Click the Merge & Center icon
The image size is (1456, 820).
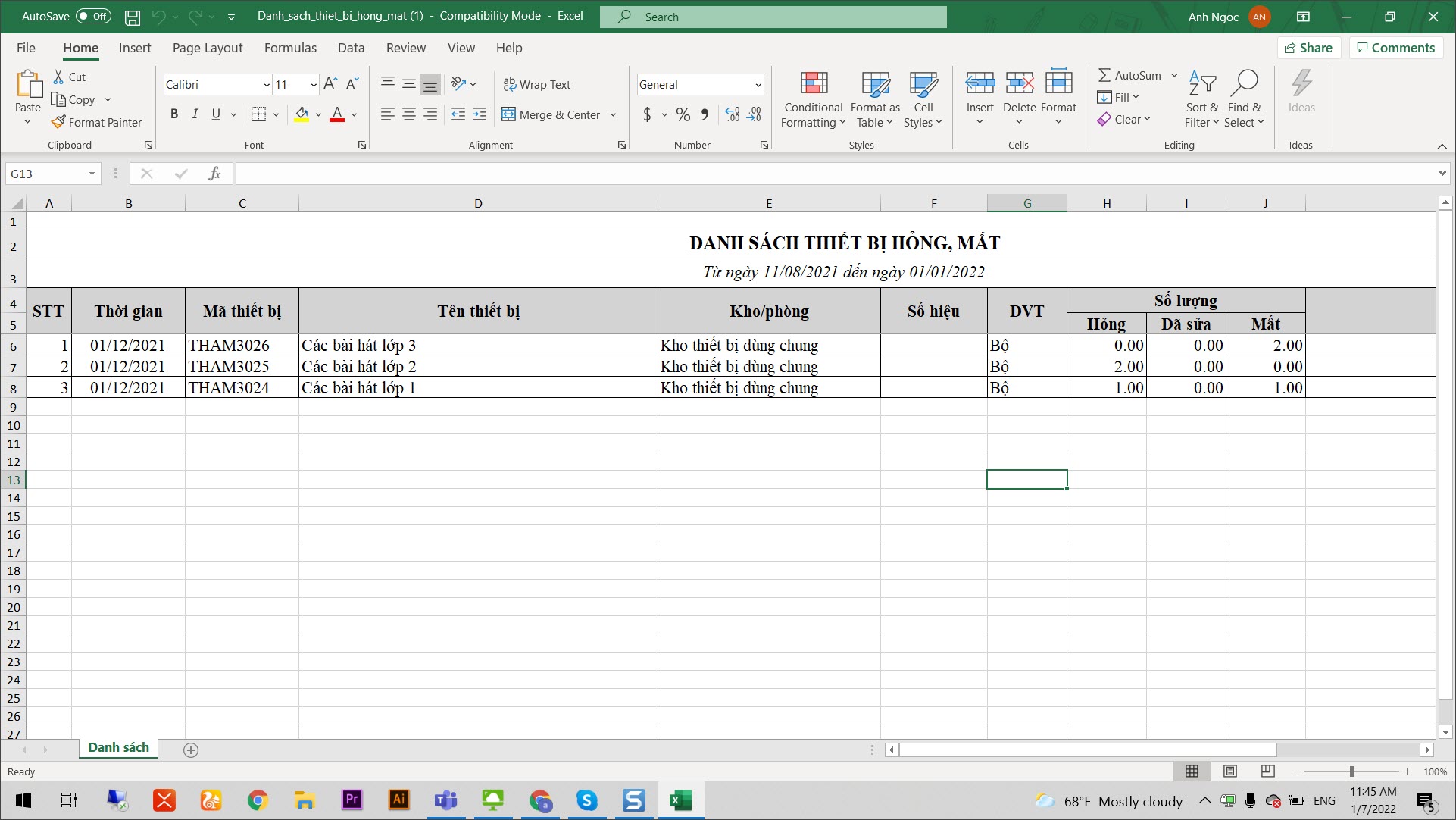[x=509, y=114]
